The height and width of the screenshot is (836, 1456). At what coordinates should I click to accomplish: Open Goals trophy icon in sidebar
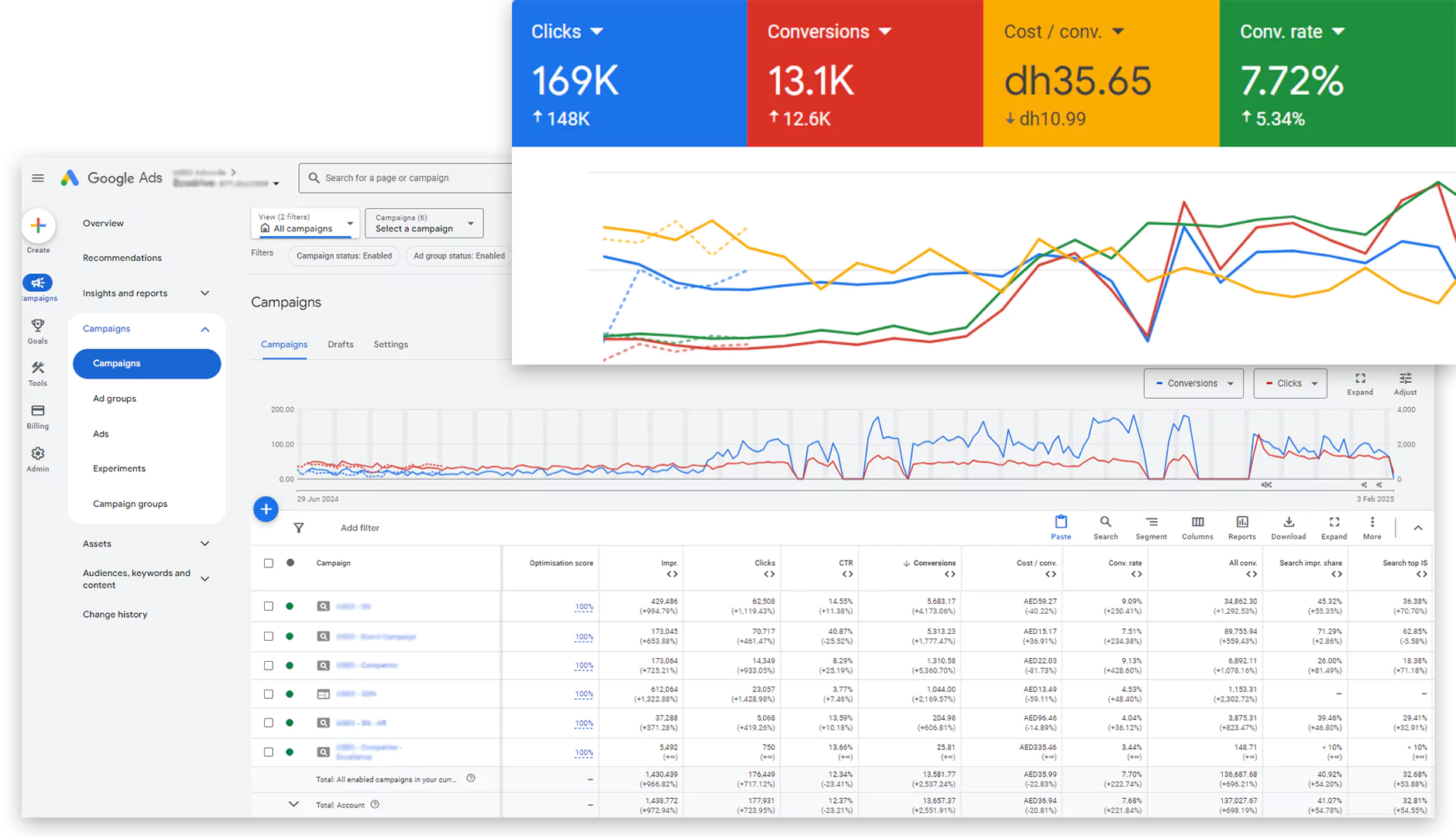coord(37,326)
